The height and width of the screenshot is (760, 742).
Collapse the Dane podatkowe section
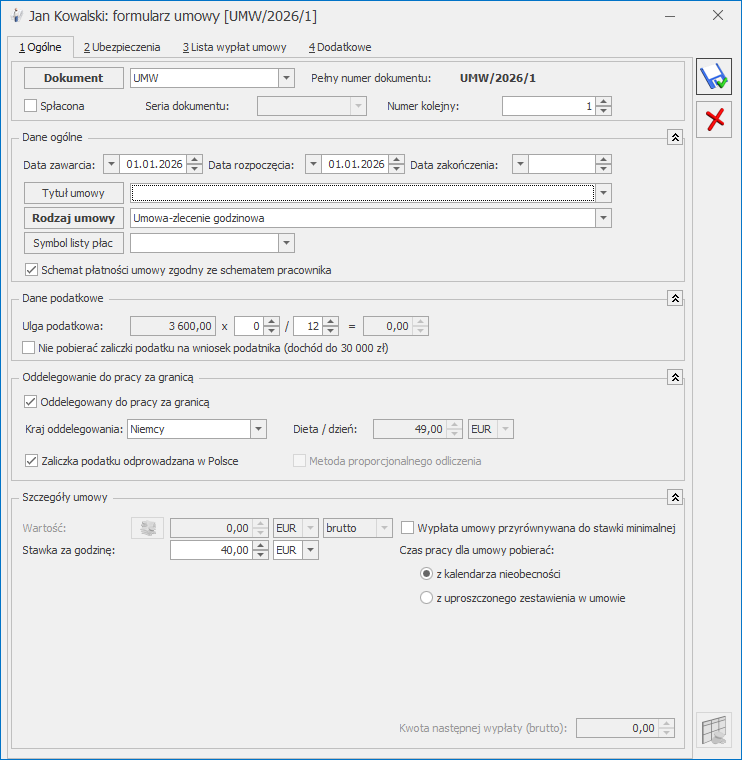click(x=675, y=298)
